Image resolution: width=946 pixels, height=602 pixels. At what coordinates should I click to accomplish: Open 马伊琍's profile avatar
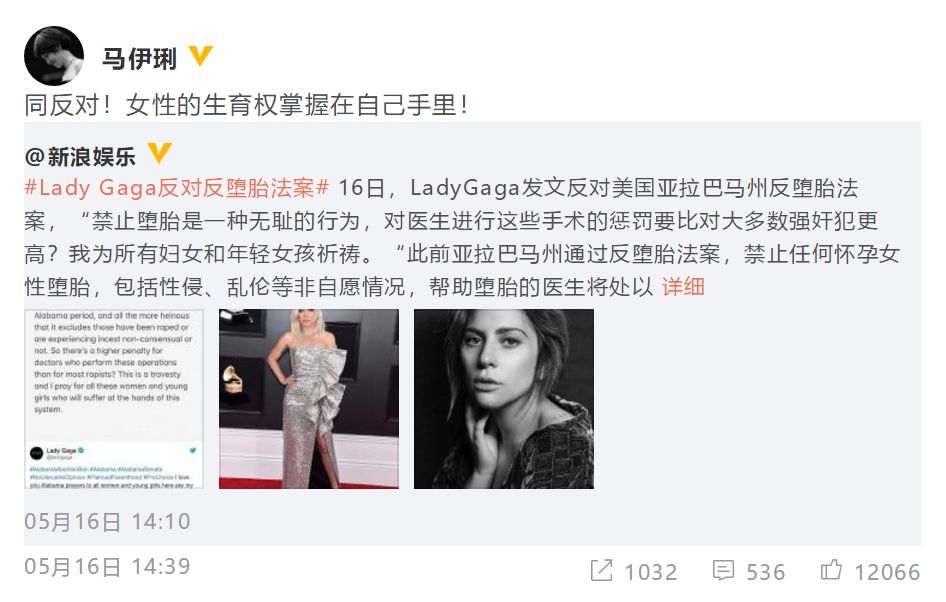(54, 55)
